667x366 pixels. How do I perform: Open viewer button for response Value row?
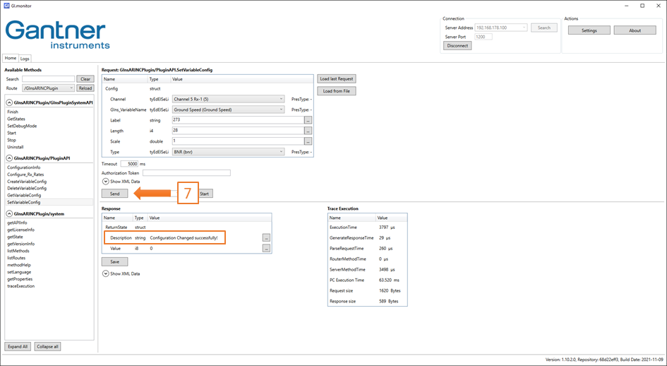[266, 248]
